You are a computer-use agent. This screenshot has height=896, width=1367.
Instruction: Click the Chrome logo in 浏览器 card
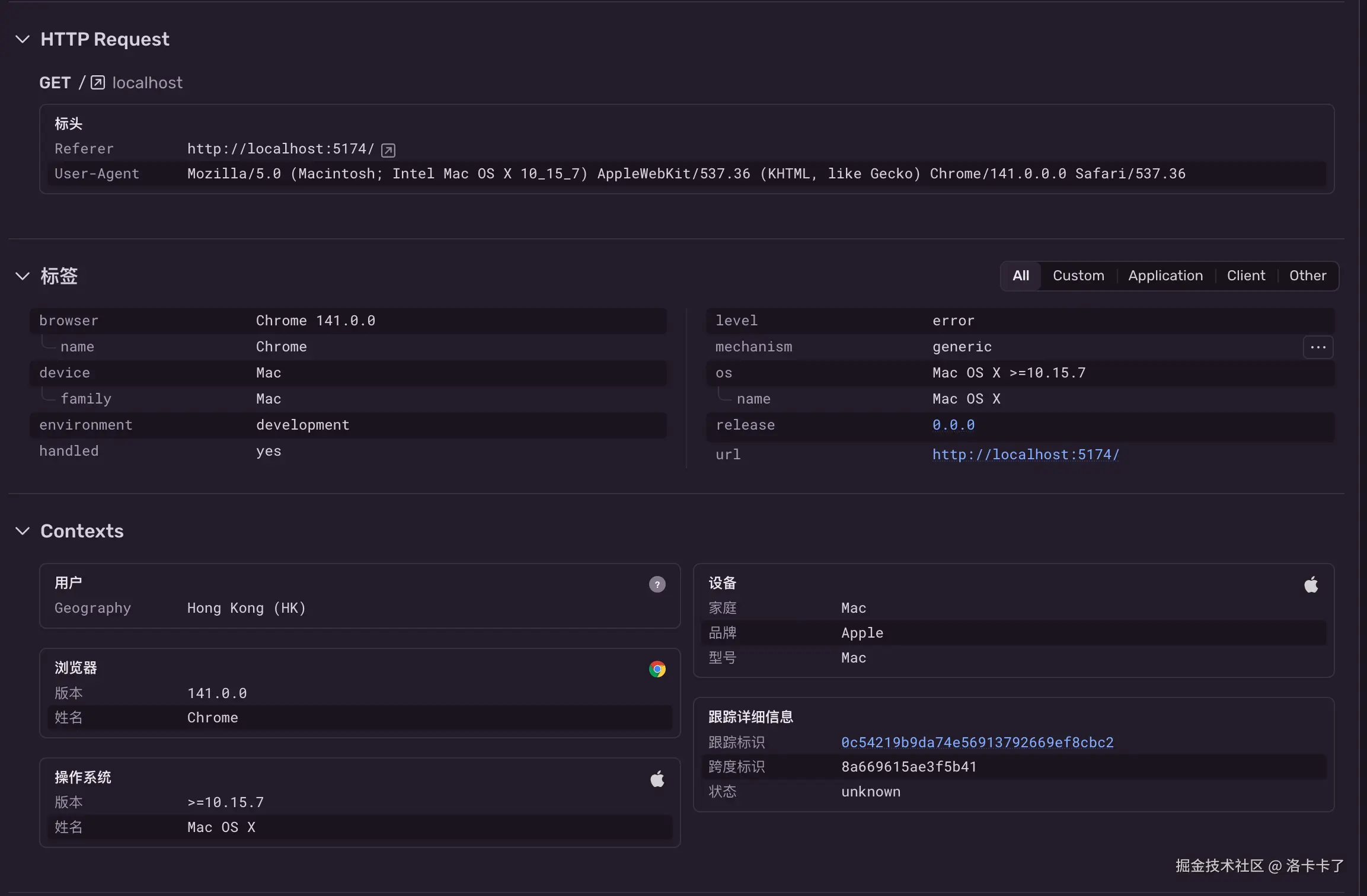(x=657, y=670)
